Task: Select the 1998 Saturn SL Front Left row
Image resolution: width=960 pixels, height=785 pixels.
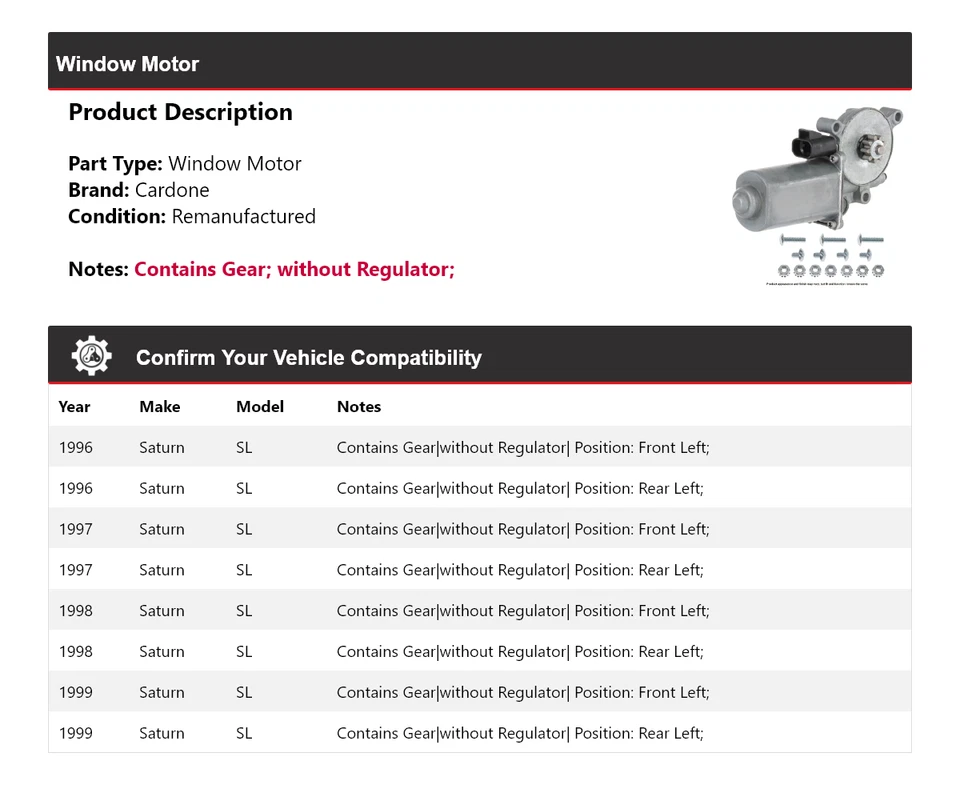Action: click(480, 611)
